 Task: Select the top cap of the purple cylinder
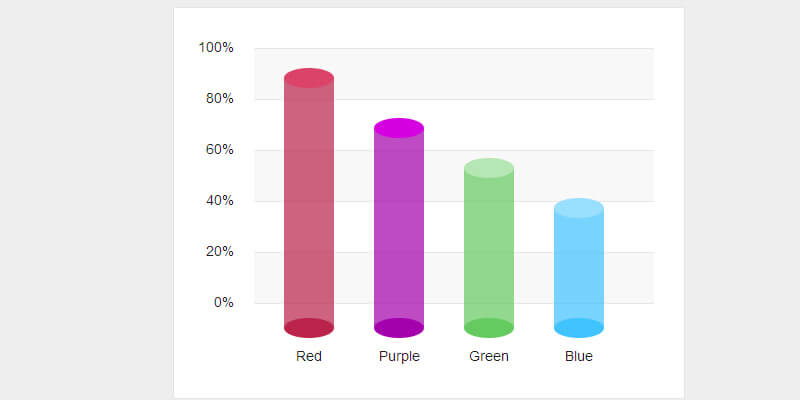click(x=399, y=128)
